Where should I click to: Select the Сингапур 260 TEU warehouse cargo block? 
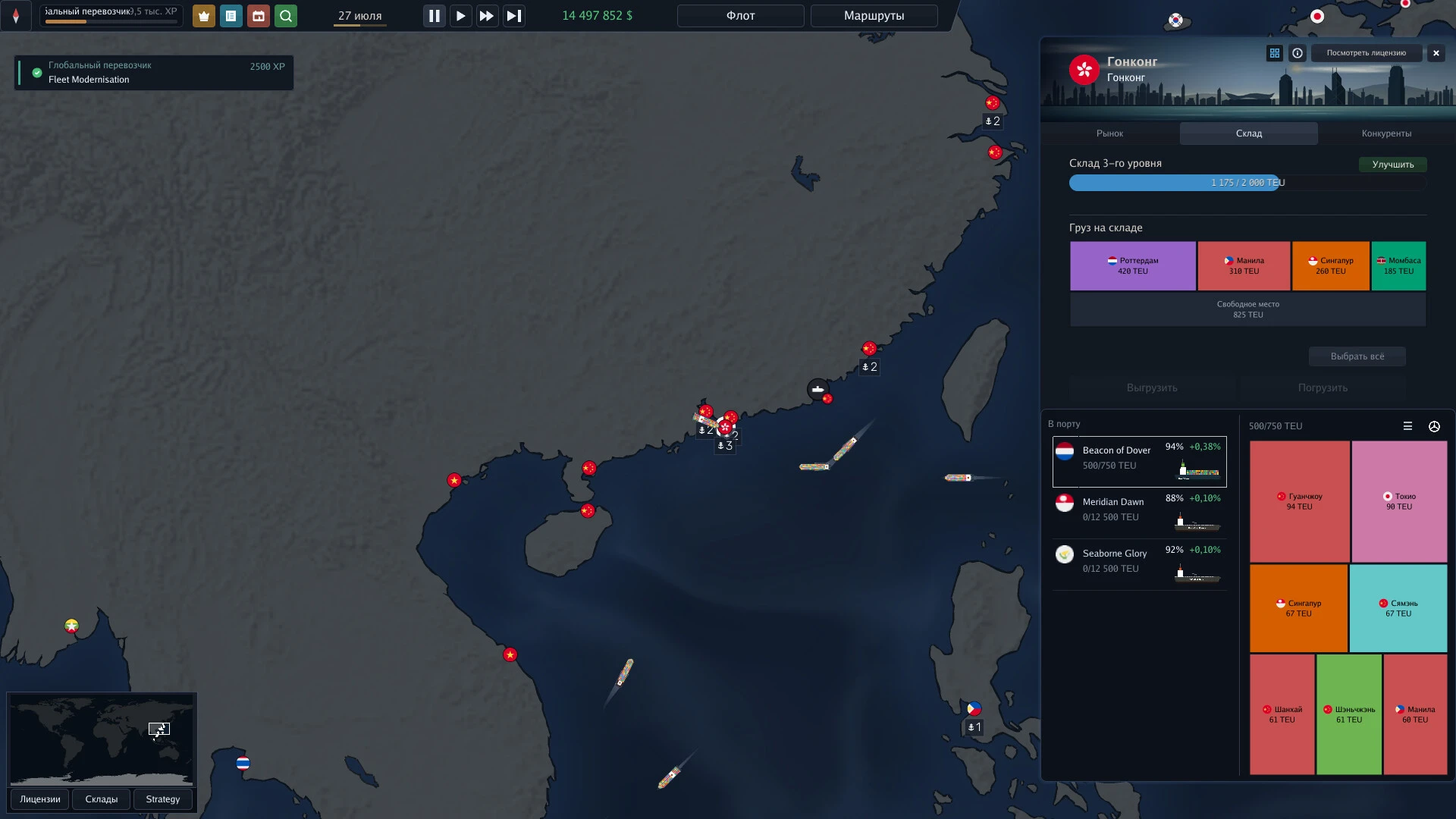1330,266
